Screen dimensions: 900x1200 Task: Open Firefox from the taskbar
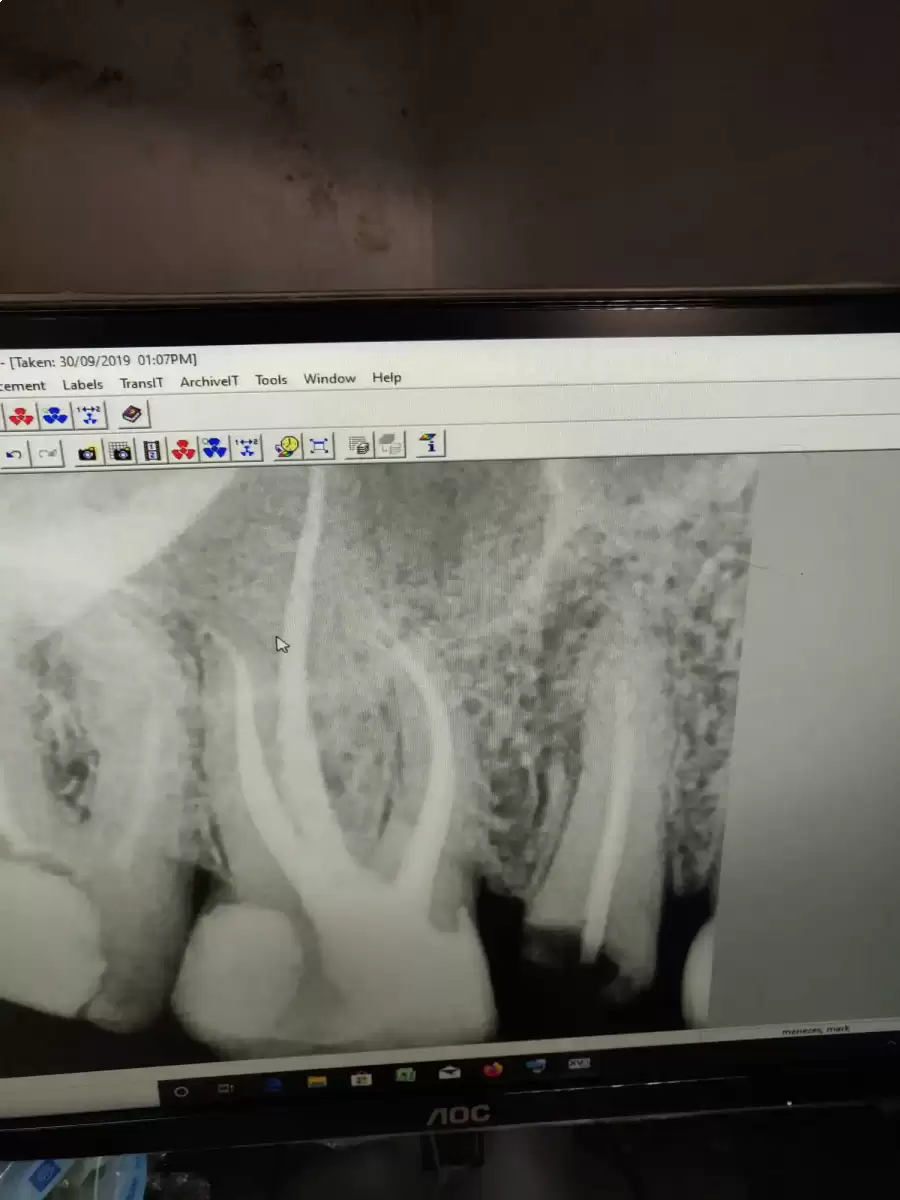492,1071
